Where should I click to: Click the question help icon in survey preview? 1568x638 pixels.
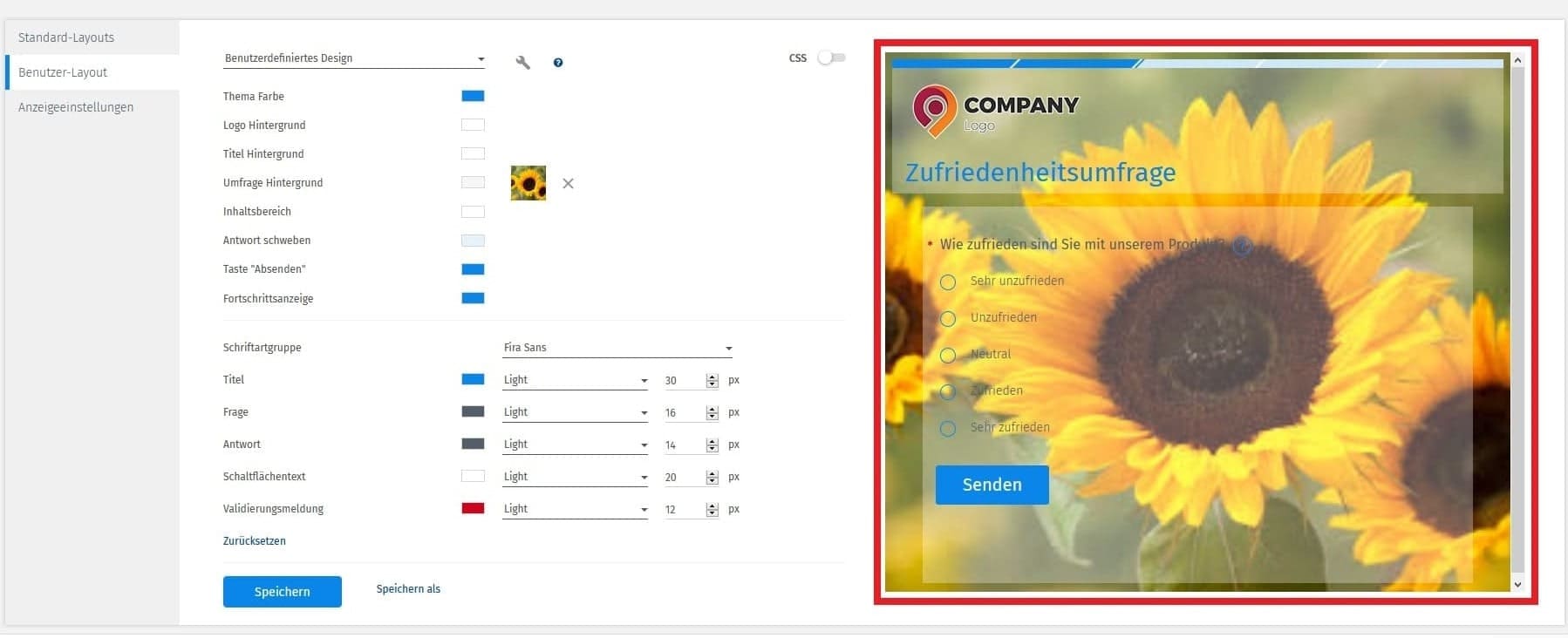[x=1242, y=246]
